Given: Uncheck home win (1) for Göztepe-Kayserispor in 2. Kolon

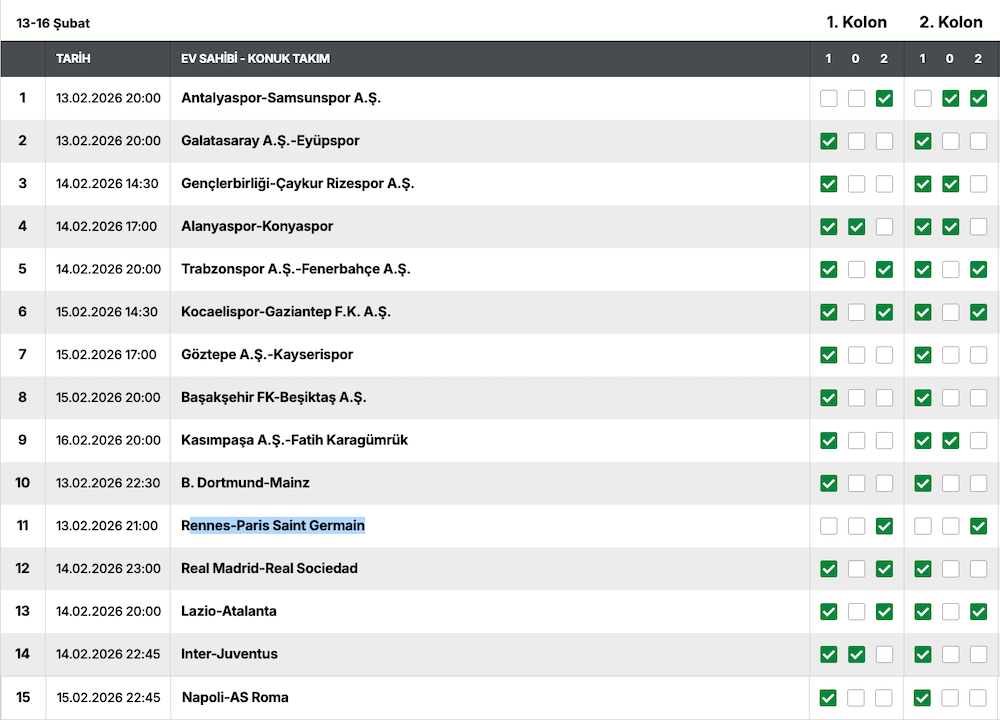Looking at the screenshot, I should click(922, 355).
